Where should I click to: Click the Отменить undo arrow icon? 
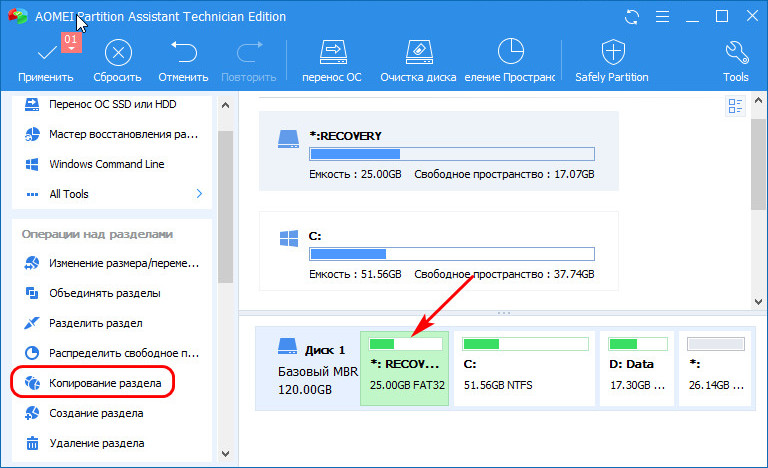point(184,52)
